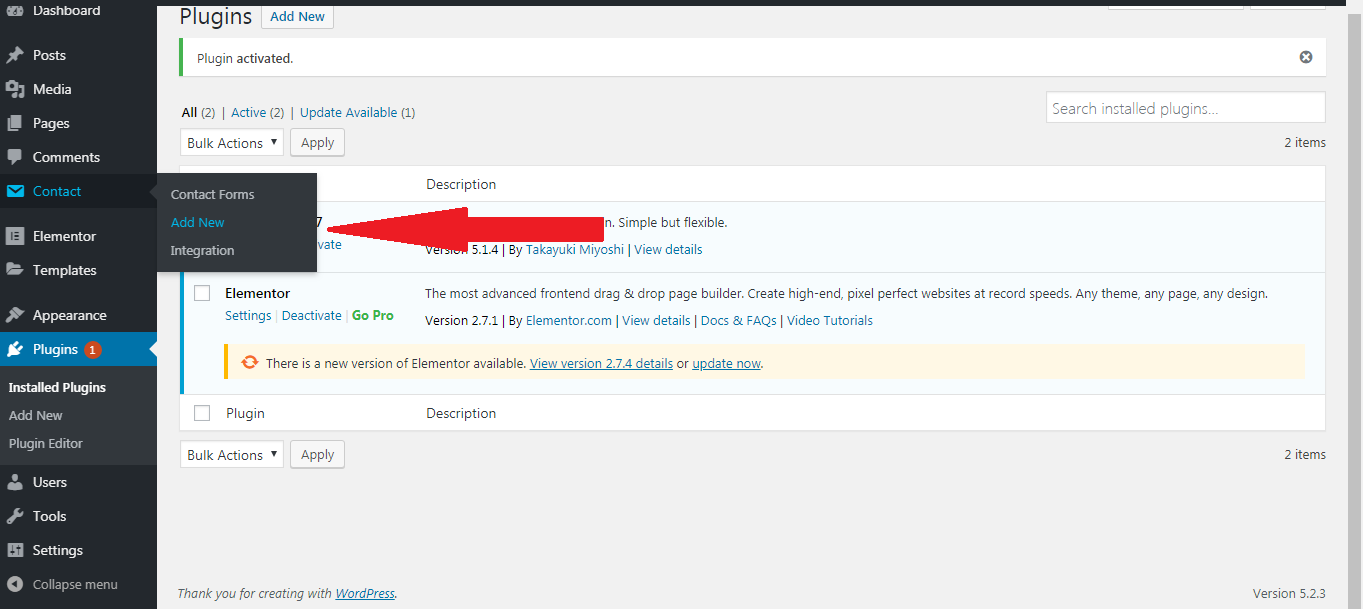Image resolution: width=1363 pixels, height=609 pixels.
Task: Open Add New under Plugins submenu
Action: (36, 415)
